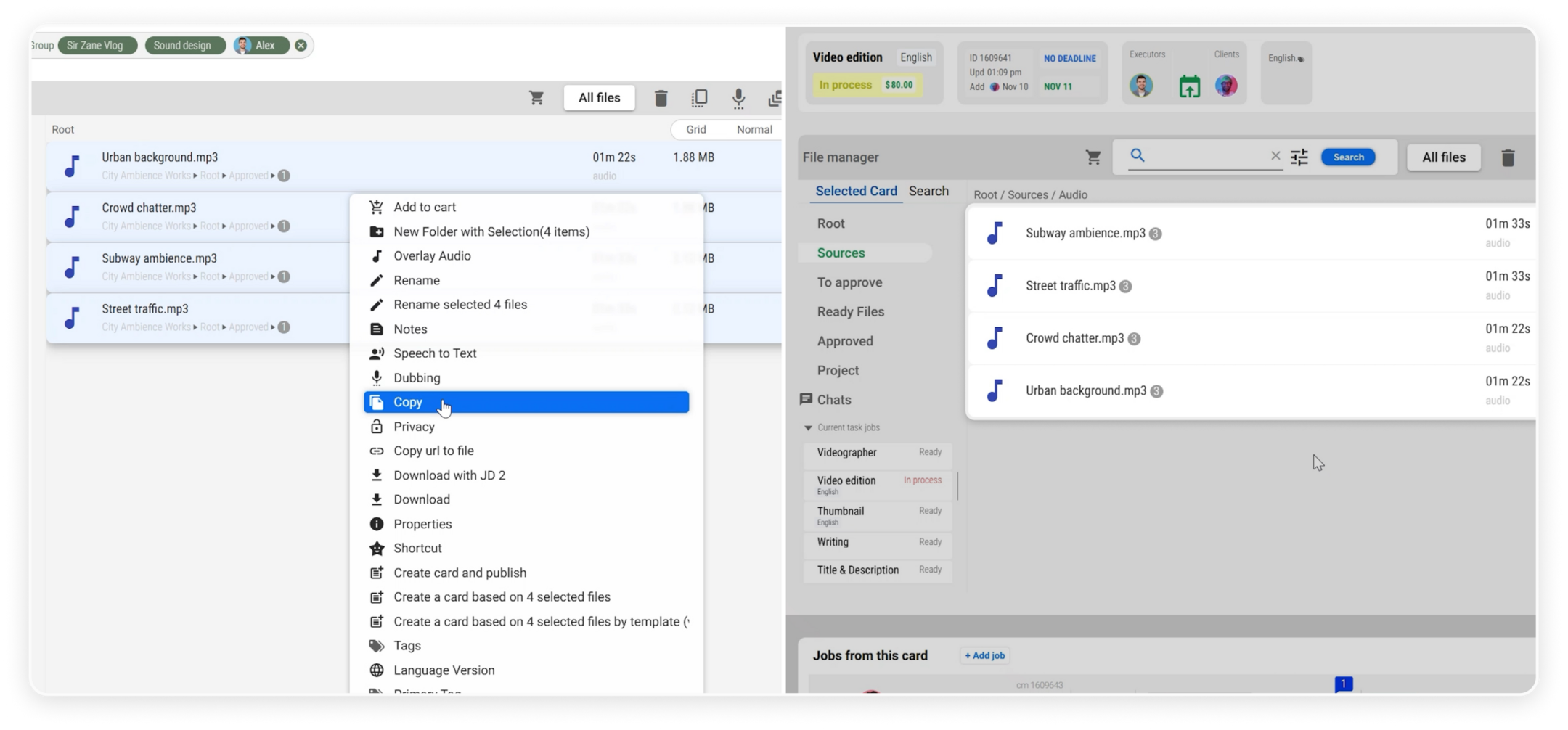Viewport: 1568px width, 730px height.
Task: Choose Speech to Text menu option
Action: pyautogui.click(x=435, y=353)
